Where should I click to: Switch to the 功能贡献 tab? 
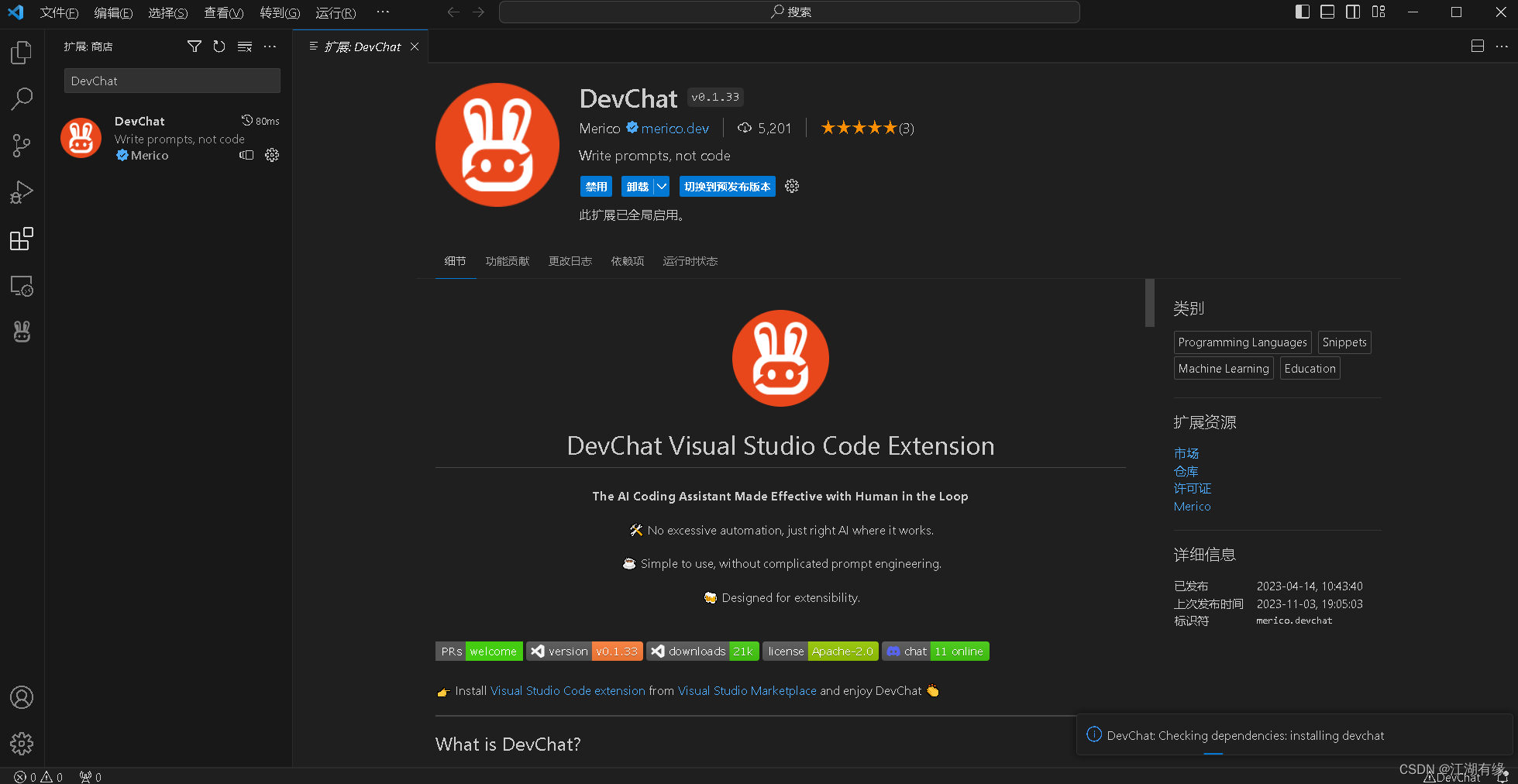pos(508,261)
